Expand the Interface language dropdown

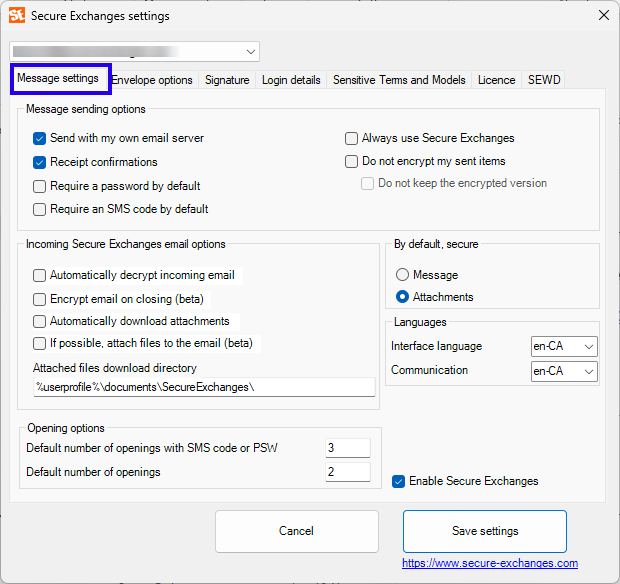(x=564, y=346)
